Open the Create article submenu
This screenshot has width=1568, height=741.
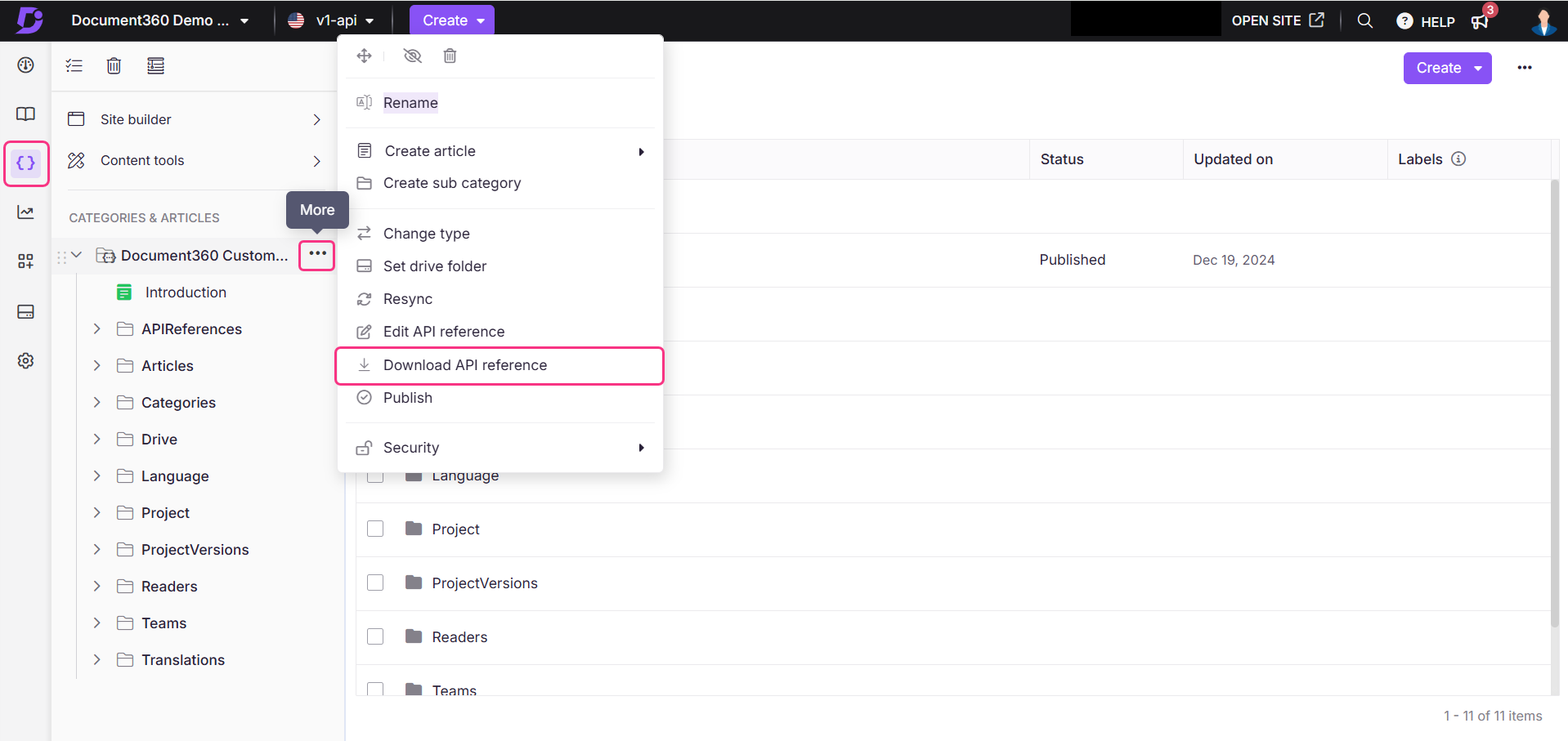point(500,151)
